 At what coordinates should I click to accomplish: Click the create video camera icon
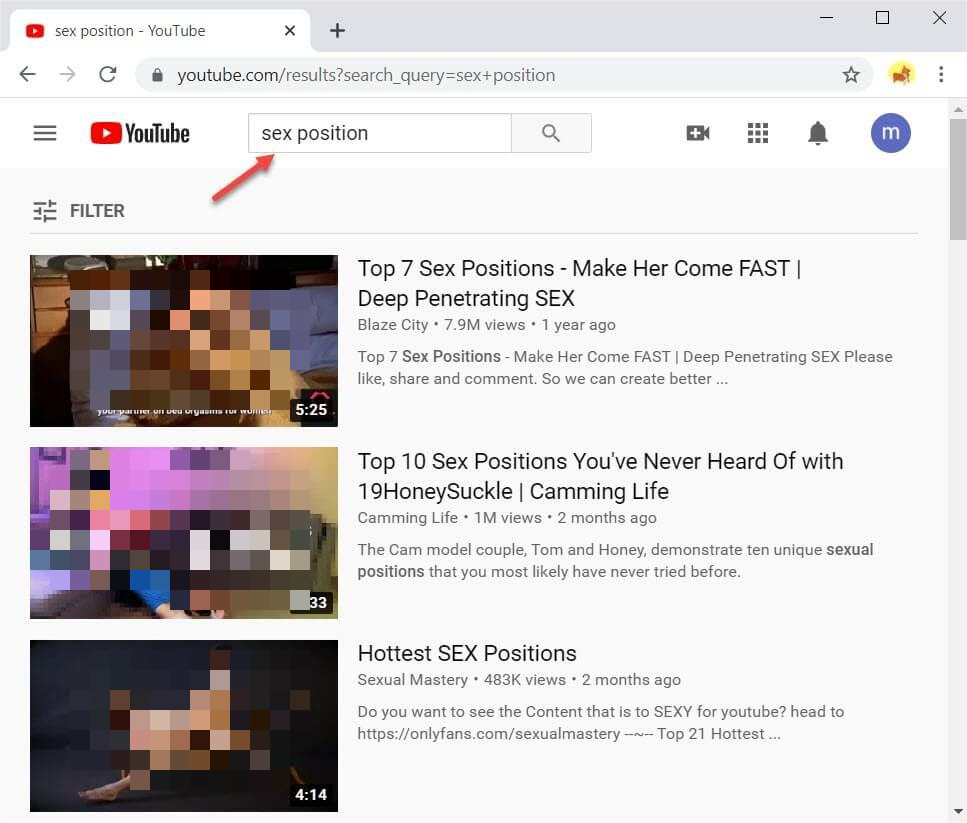tap(698, 133)
